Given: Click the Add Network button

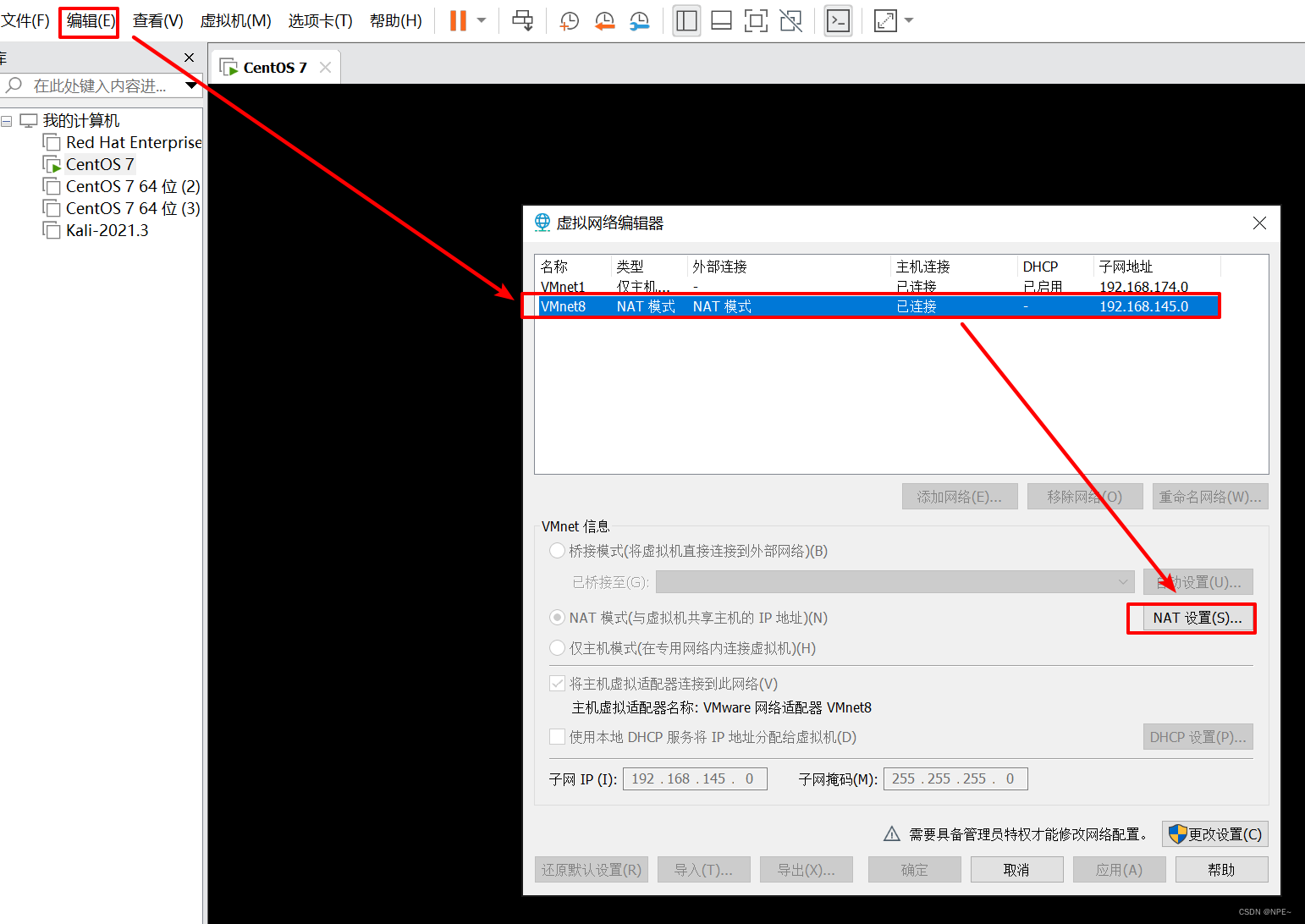Looking at the screenshot, I should [x=960, y=497].
